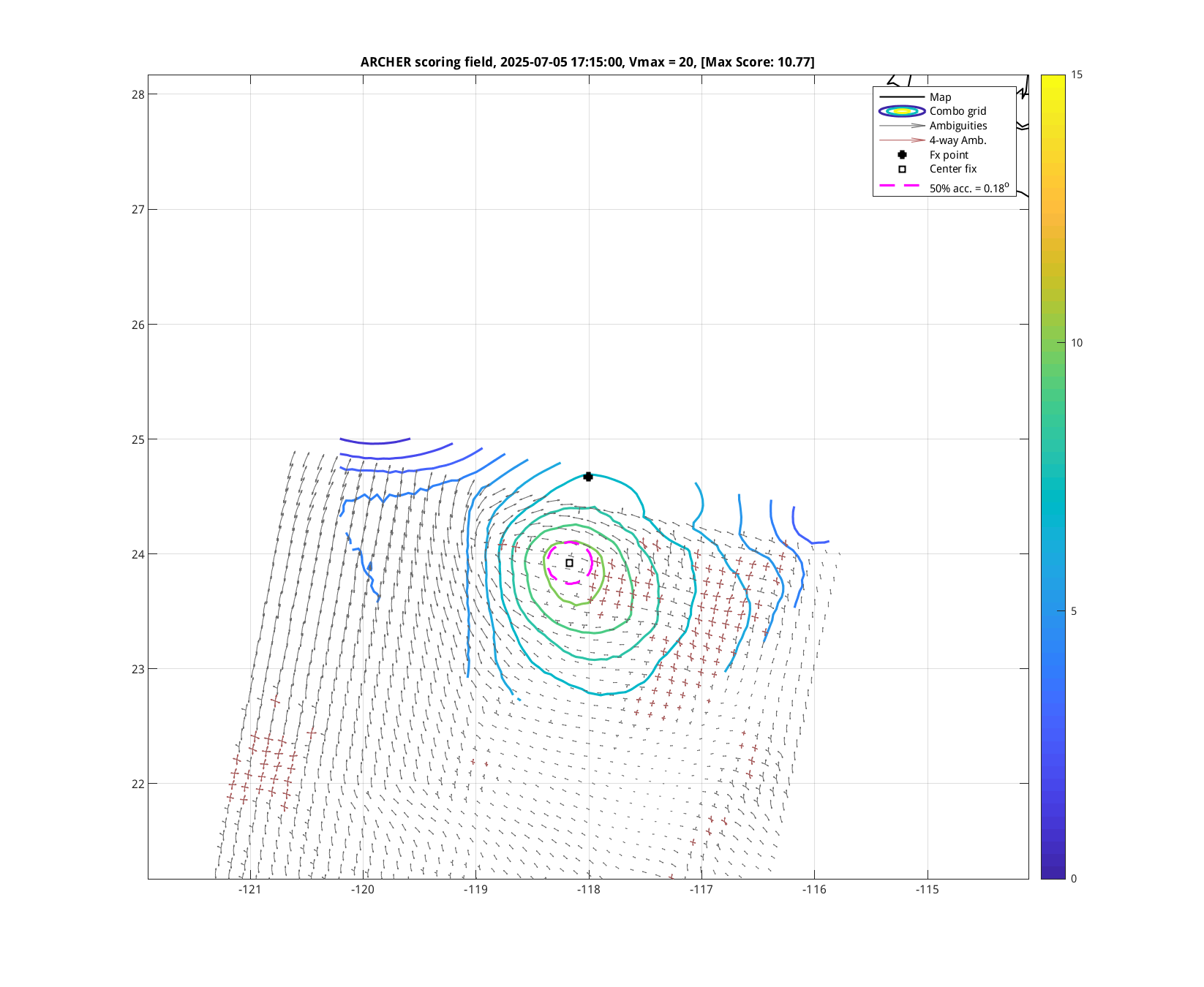Click the colorbar tick label 10
Viewport: 1204px width, 987px height.
point(1077,343)
